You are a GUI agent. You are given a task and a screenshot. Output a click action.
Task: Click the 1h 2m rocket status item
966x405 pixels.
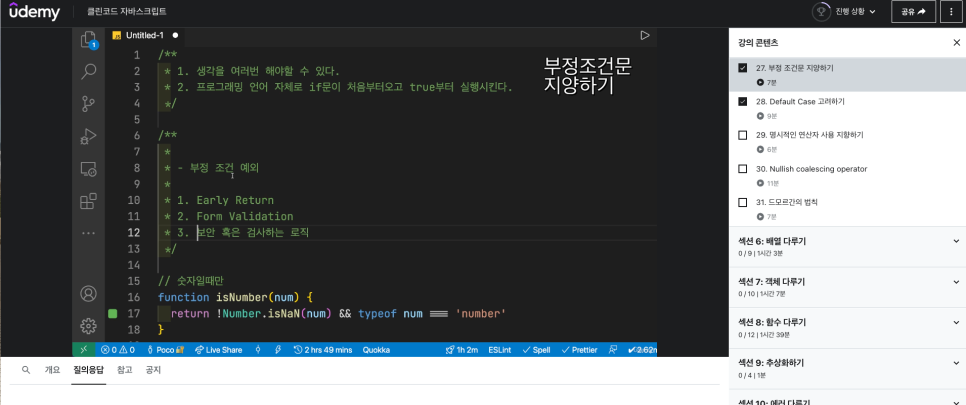461,350
